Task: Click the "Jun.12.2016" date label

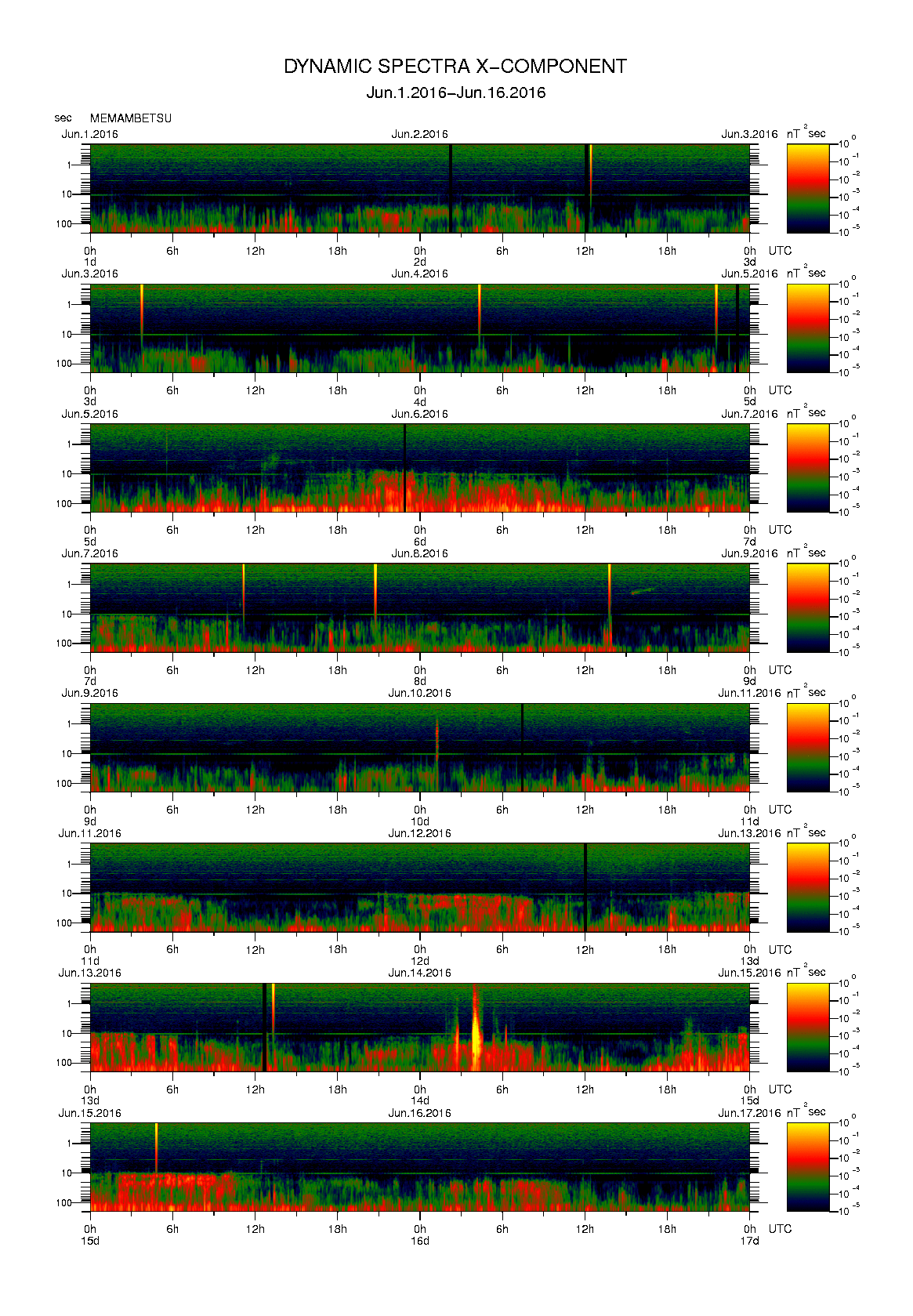Action: (x=420, y=833)
